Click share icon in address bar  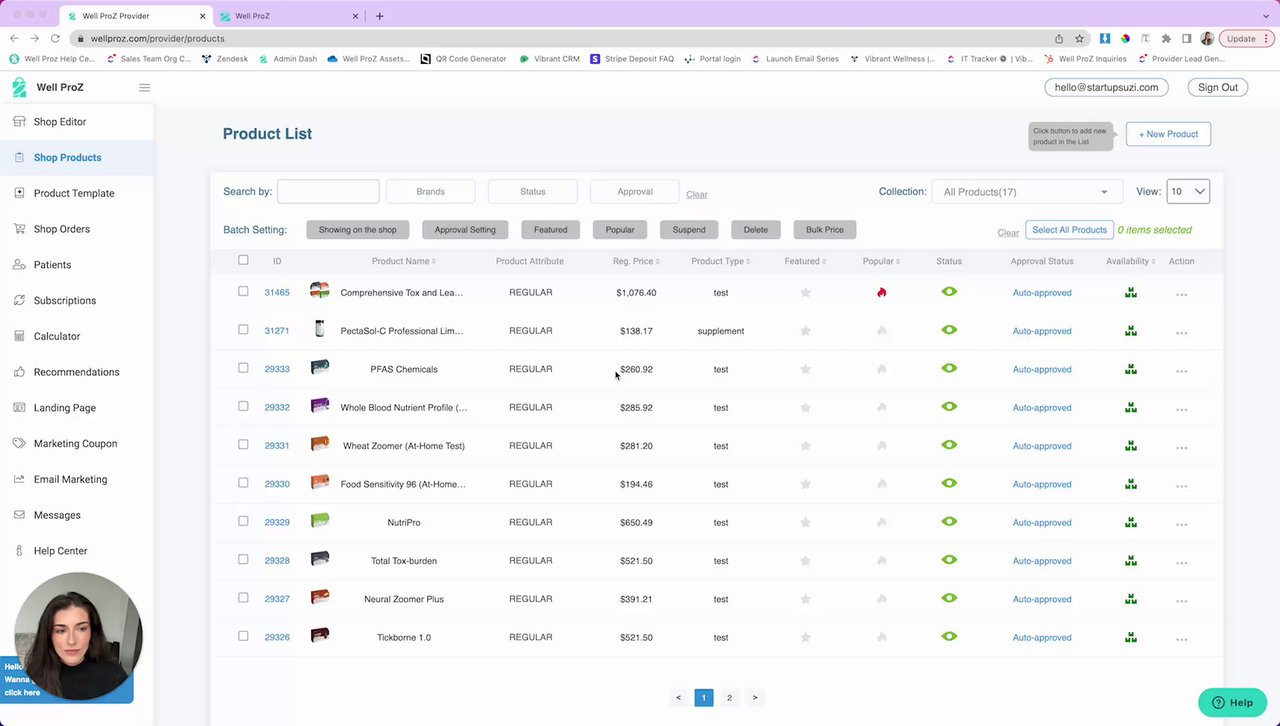pyautogui.click(x=1059, y=38)
